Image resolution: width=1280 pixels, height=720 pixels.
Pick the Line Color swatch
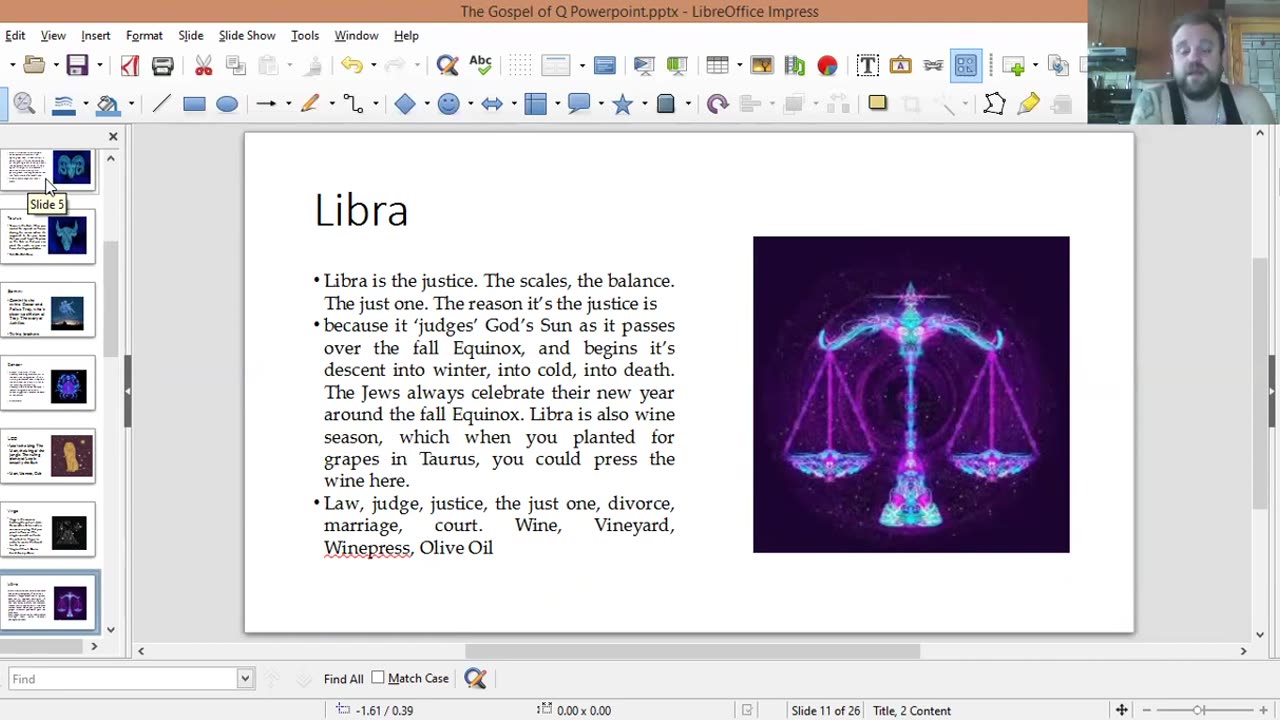[x=64, y=104]
